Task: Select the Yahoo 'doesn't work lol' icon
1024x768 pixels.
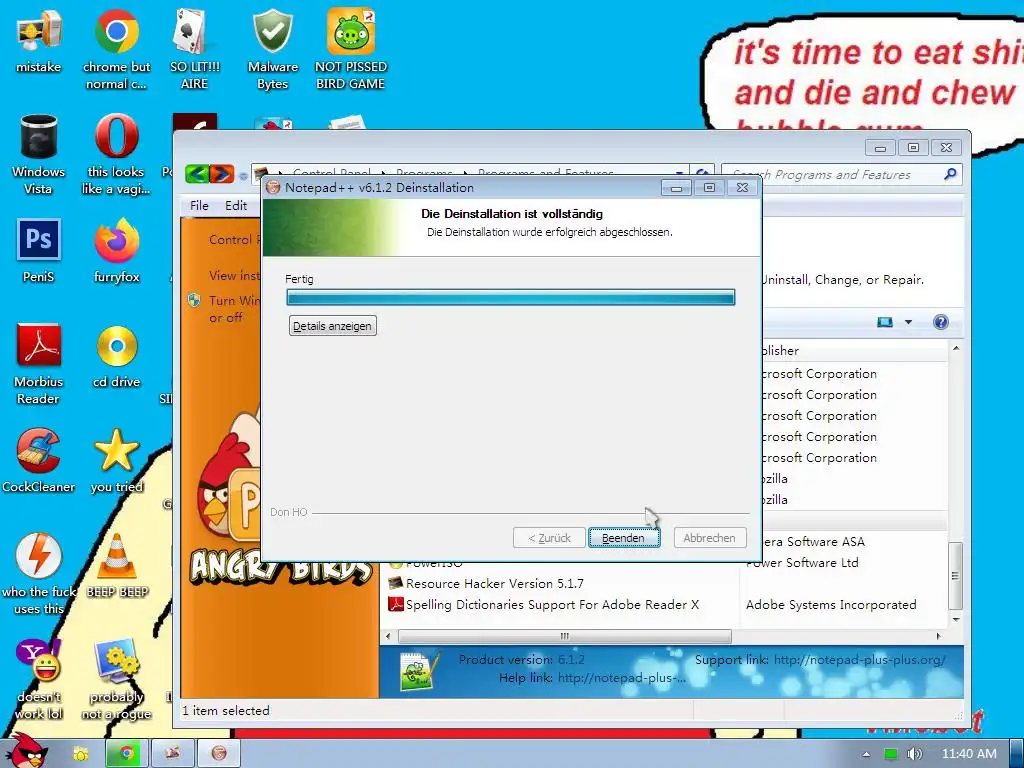Action: [39, 679]
